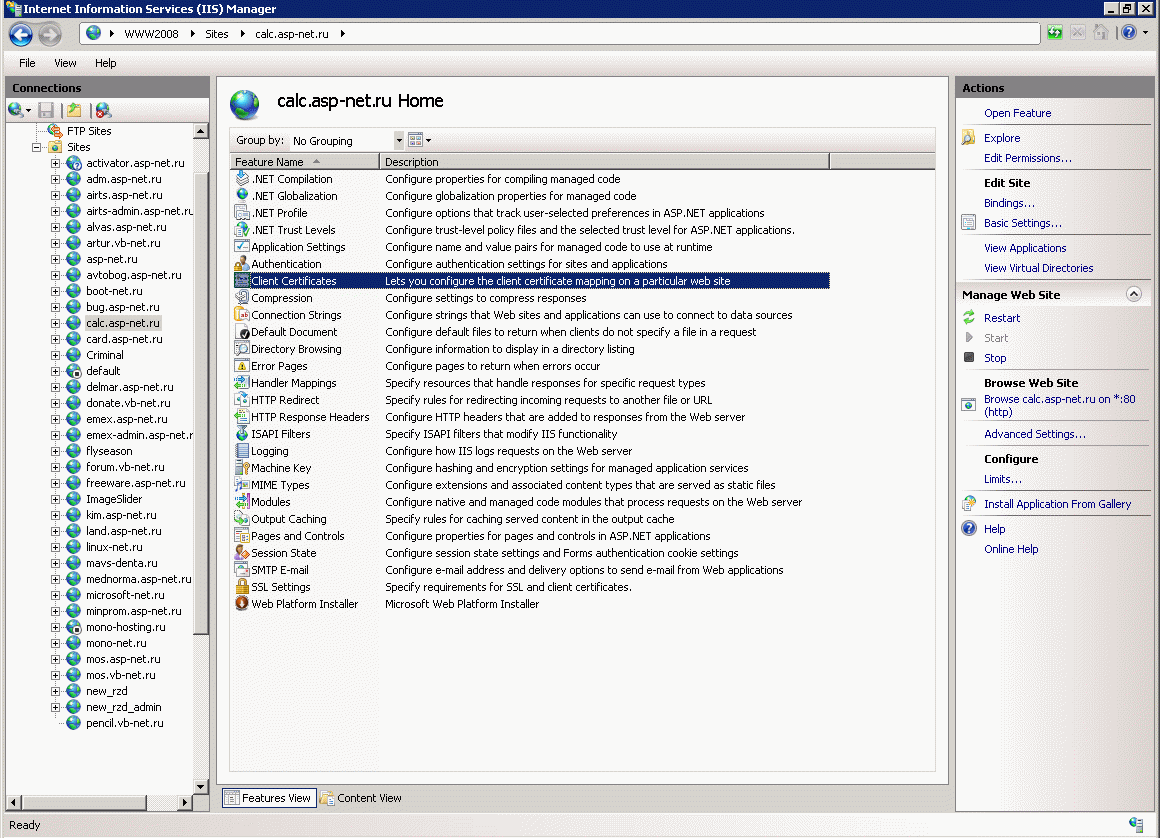Sort by Description column header

[604, 162]
